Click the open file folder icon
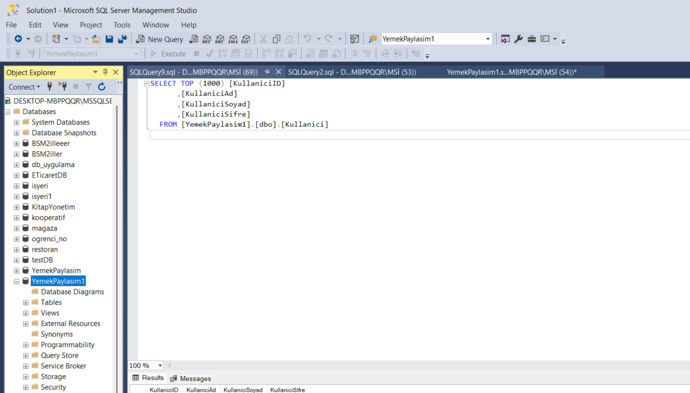Viewport: 690px width, 393px height. [96, 39]
